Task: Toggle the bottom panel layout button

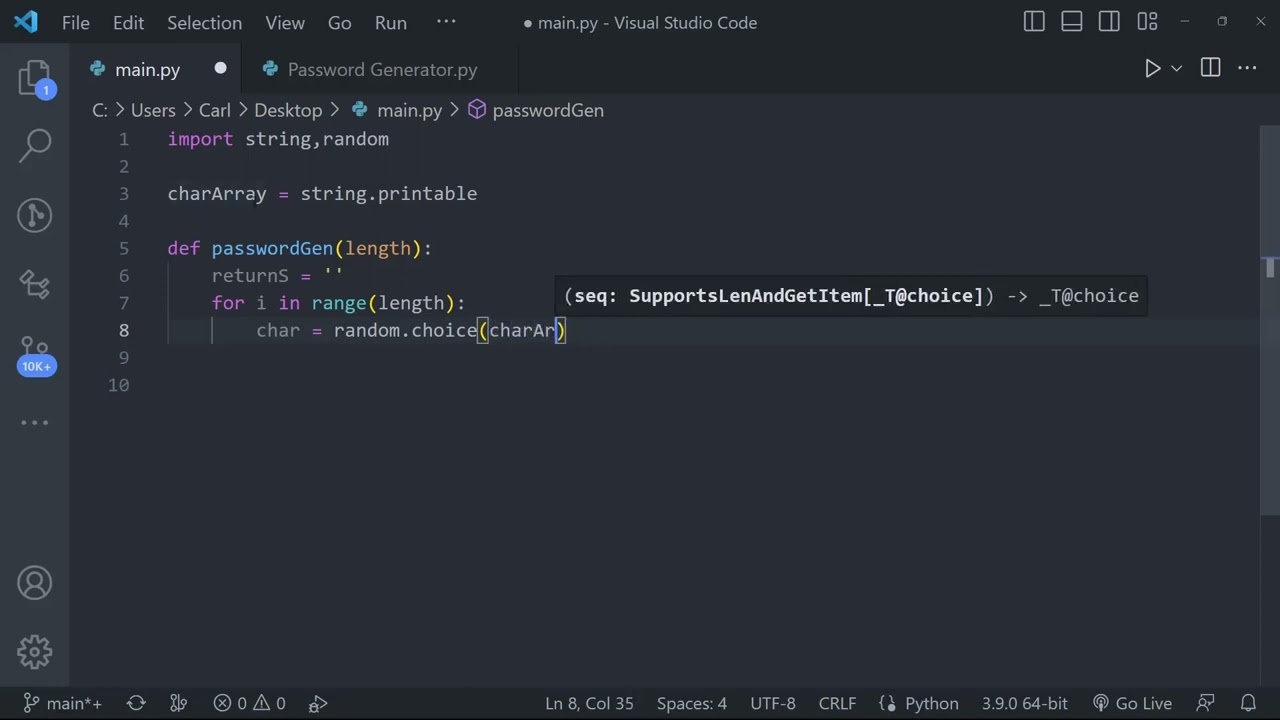Action: click(x=1071, y=22)
